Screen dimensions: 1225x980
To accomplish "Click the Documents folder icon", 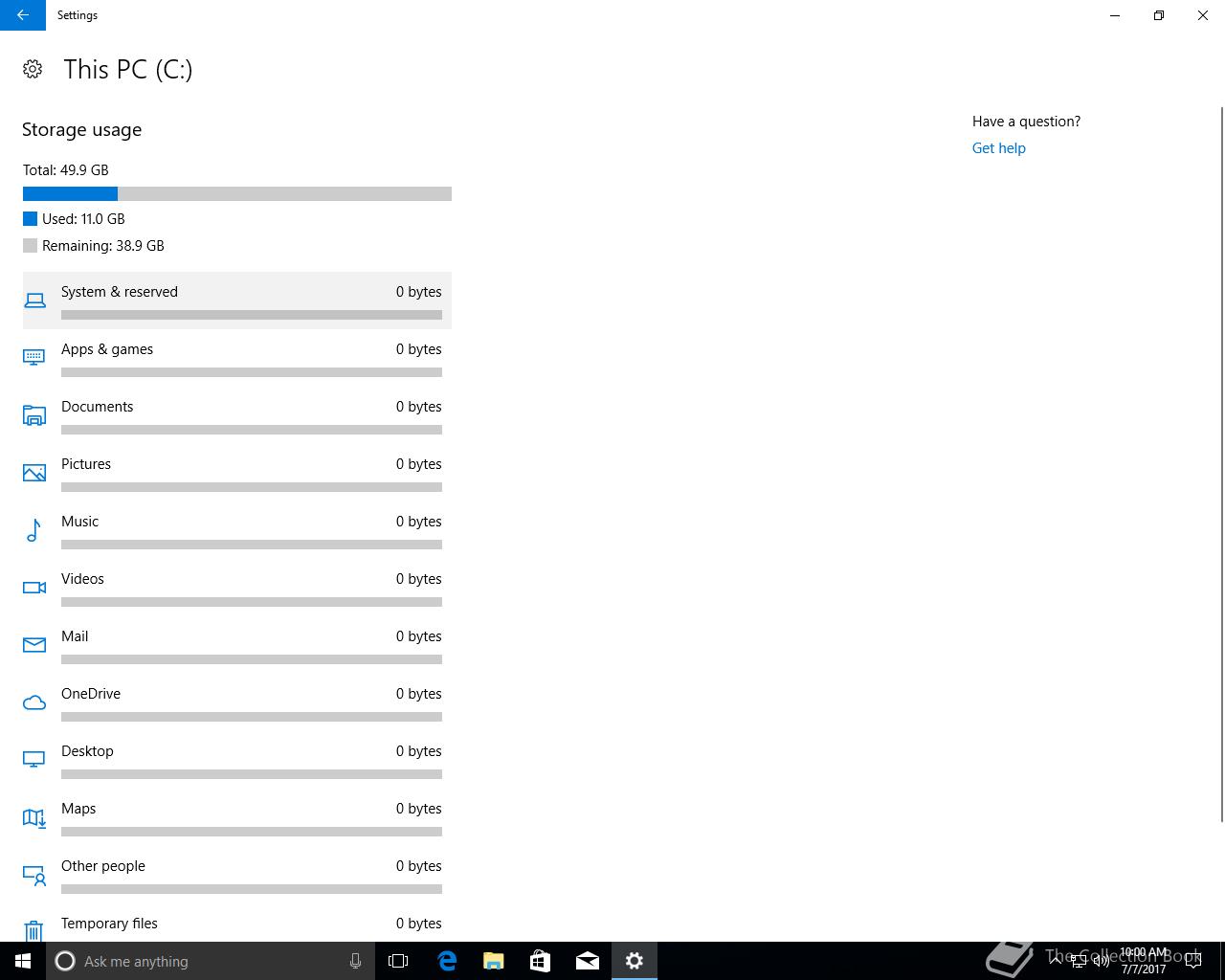I will click(34, 415).
